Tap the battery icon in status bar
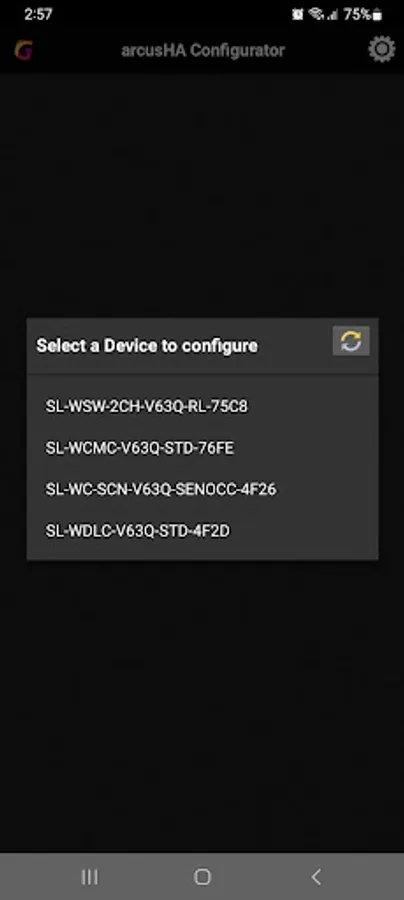404x900 pixels. click(x=377, y=15)
